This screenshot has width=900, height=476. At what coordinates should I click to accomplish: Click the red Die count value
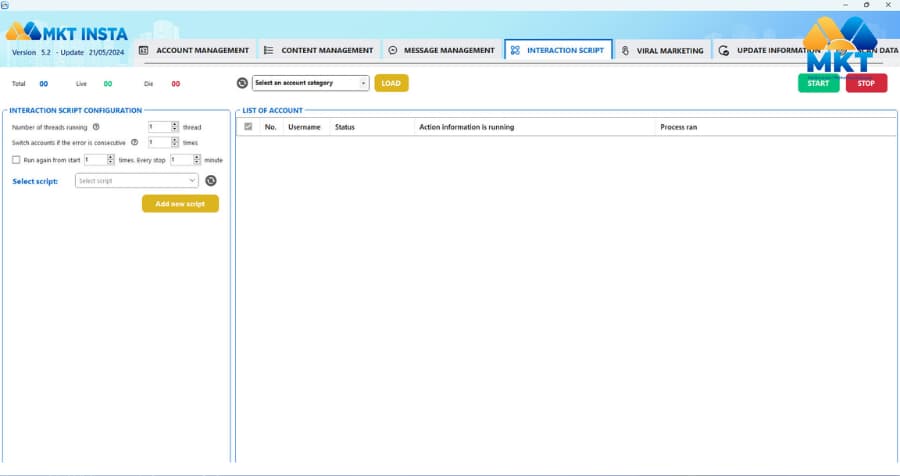[x=176, y=84]
